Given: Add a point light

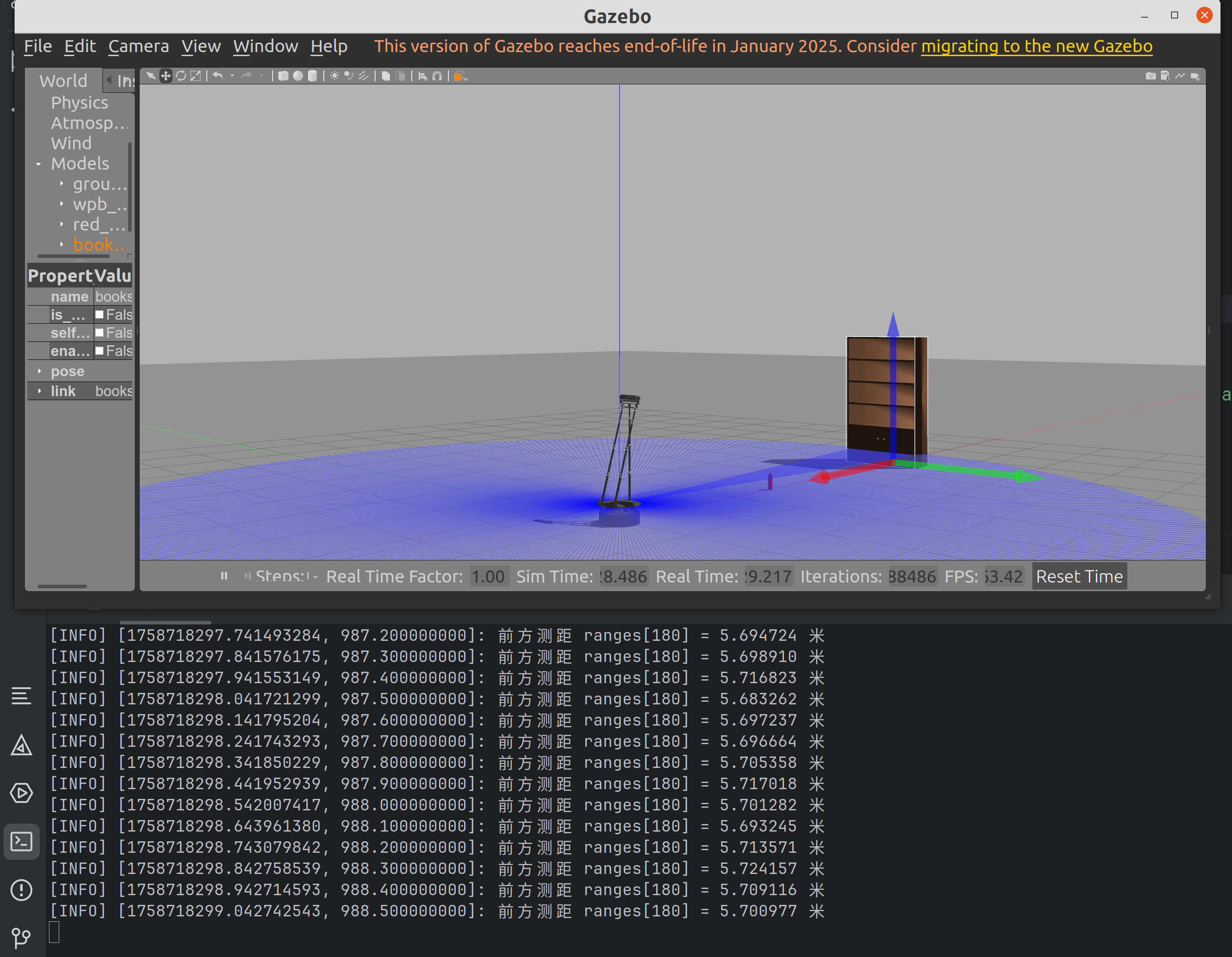Looking at the screenshot, I should pos(334,76).
